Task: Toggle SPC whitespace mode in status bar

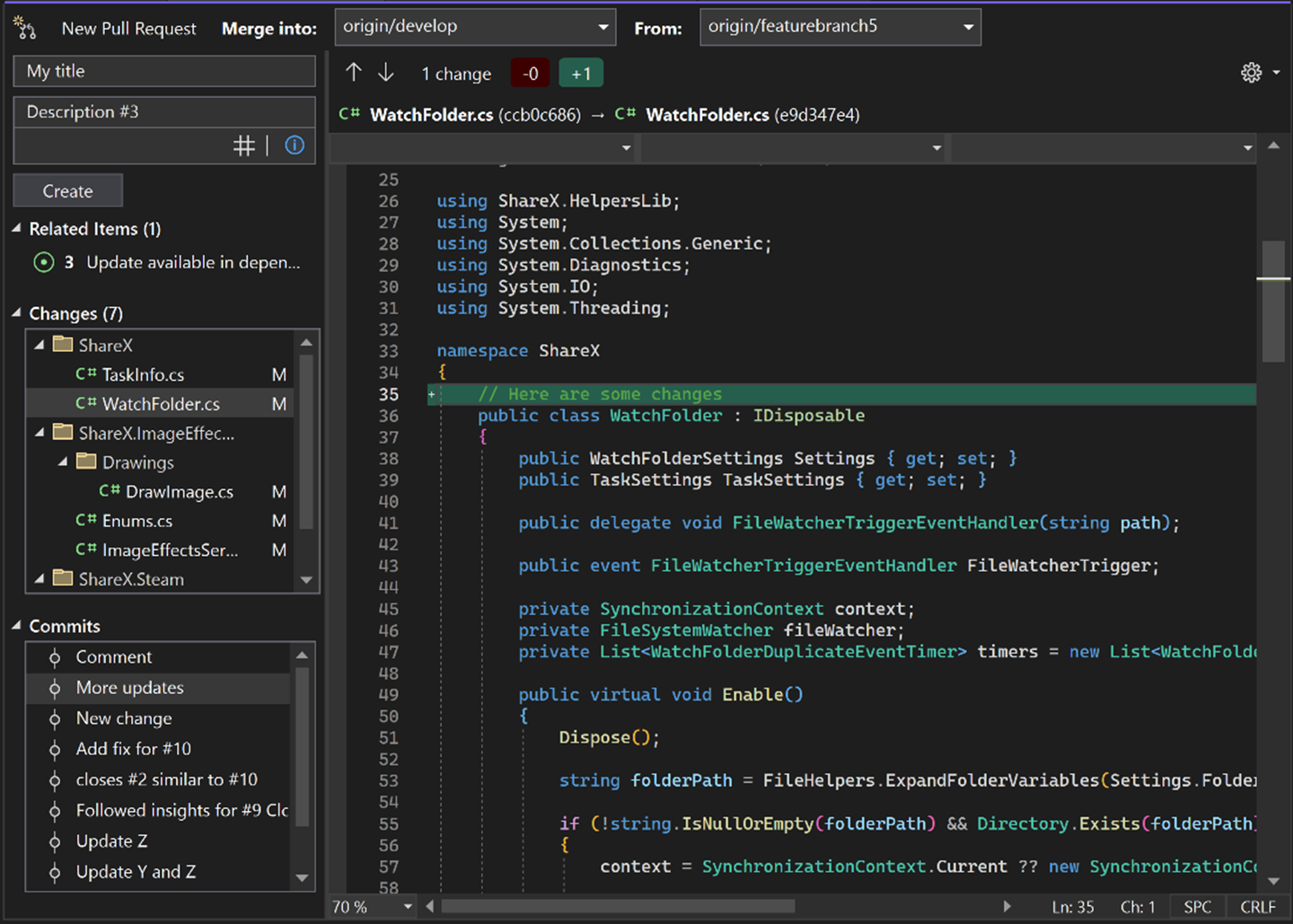Action: coord(1197,907)
